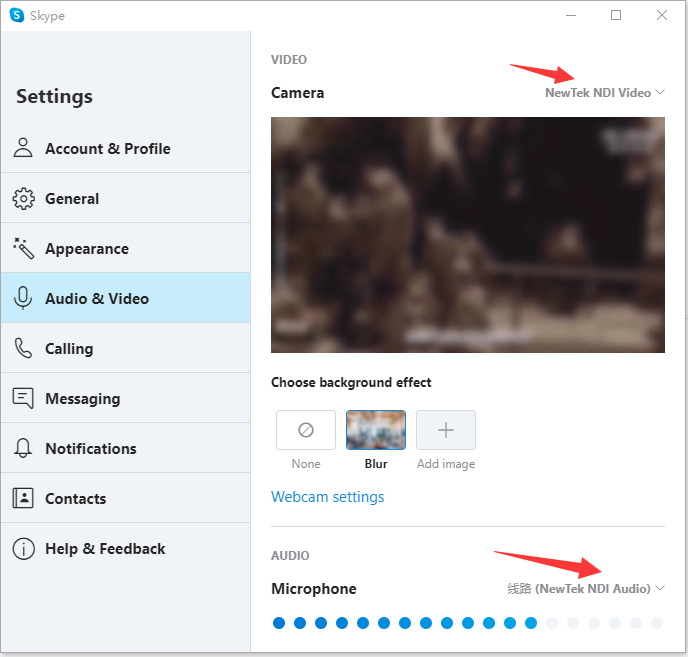Click the Settings heading text
The width and height of the screenshot is (688, 657).
pos(54,97)
